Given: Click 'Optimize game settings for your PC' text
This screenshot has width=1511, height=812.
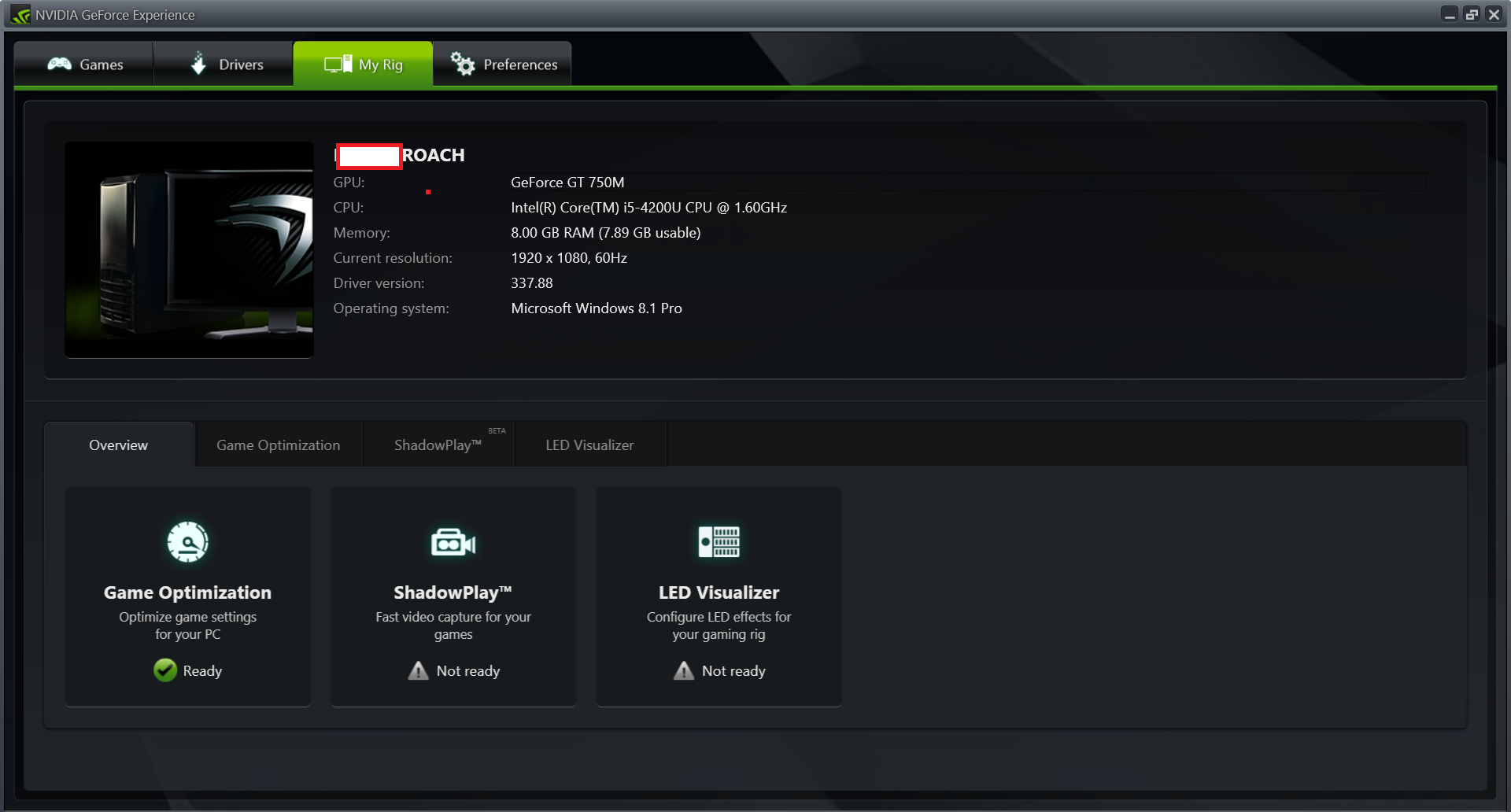Looking at the screenshot, I should (x=187, y=626).
